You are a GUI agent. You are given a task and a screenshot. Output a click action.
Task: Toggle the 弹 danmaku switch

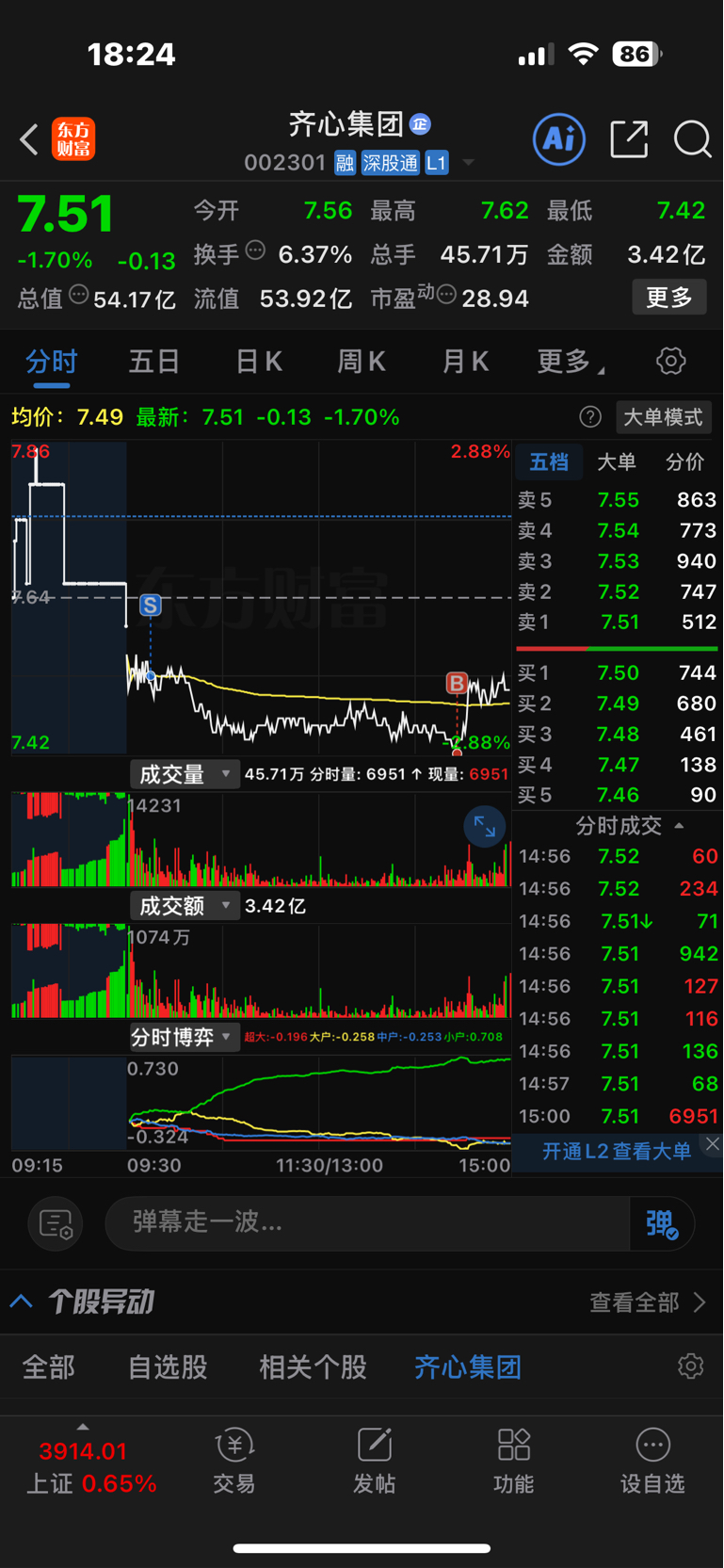(662, 1223)
